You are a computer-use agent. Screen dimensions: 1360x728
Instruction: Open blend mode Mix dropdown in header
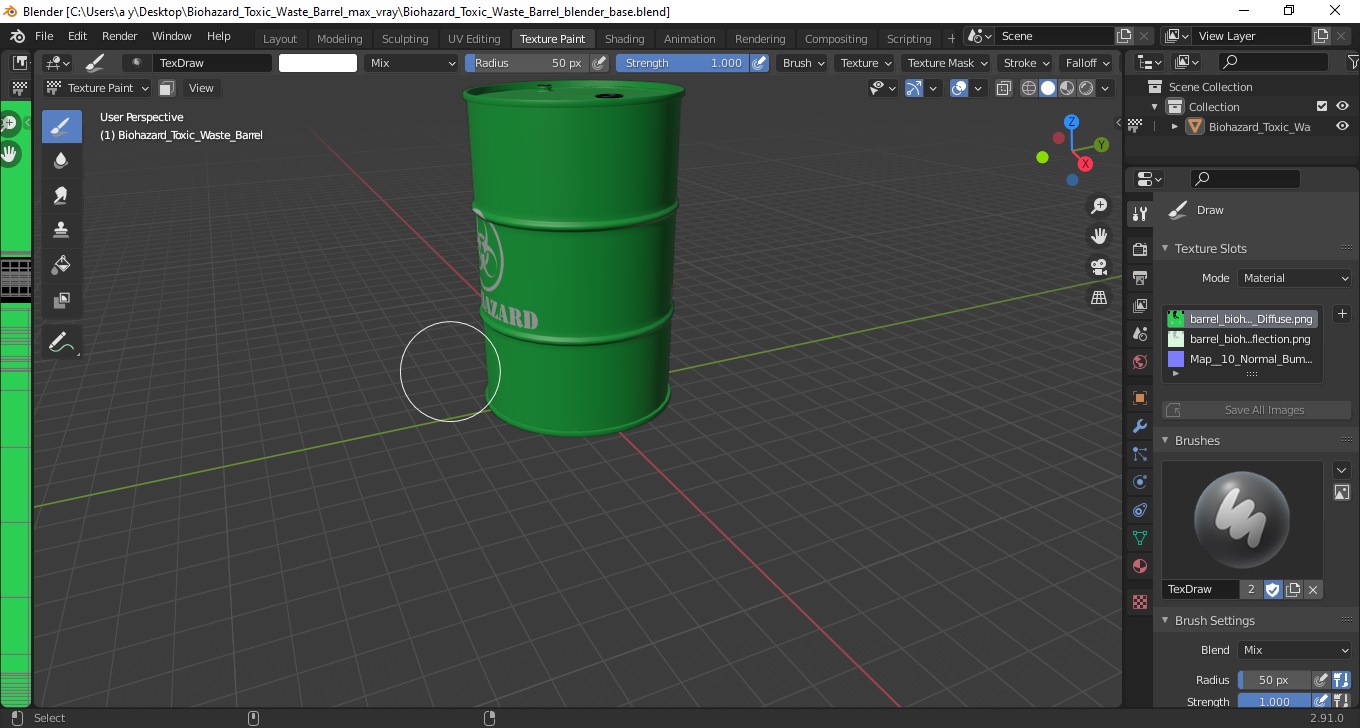coord(411,63)
